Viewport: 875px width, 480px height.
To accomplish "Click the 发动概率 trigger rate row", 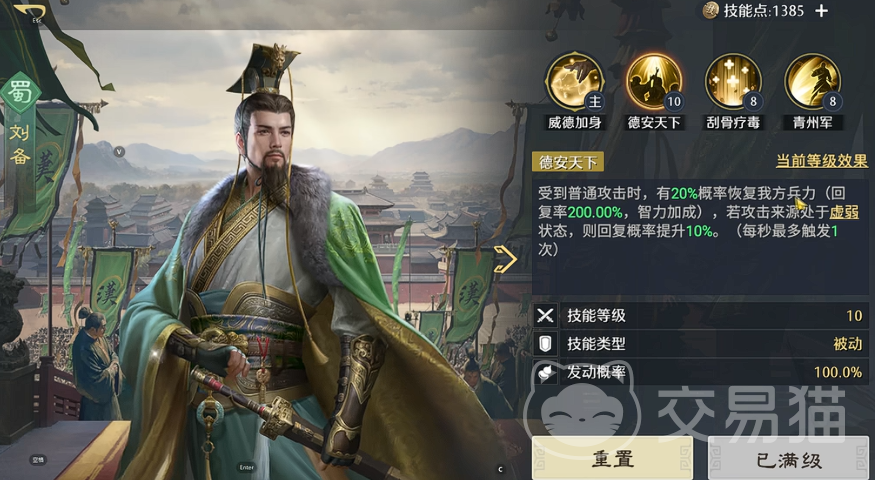I will click(700, 372).
